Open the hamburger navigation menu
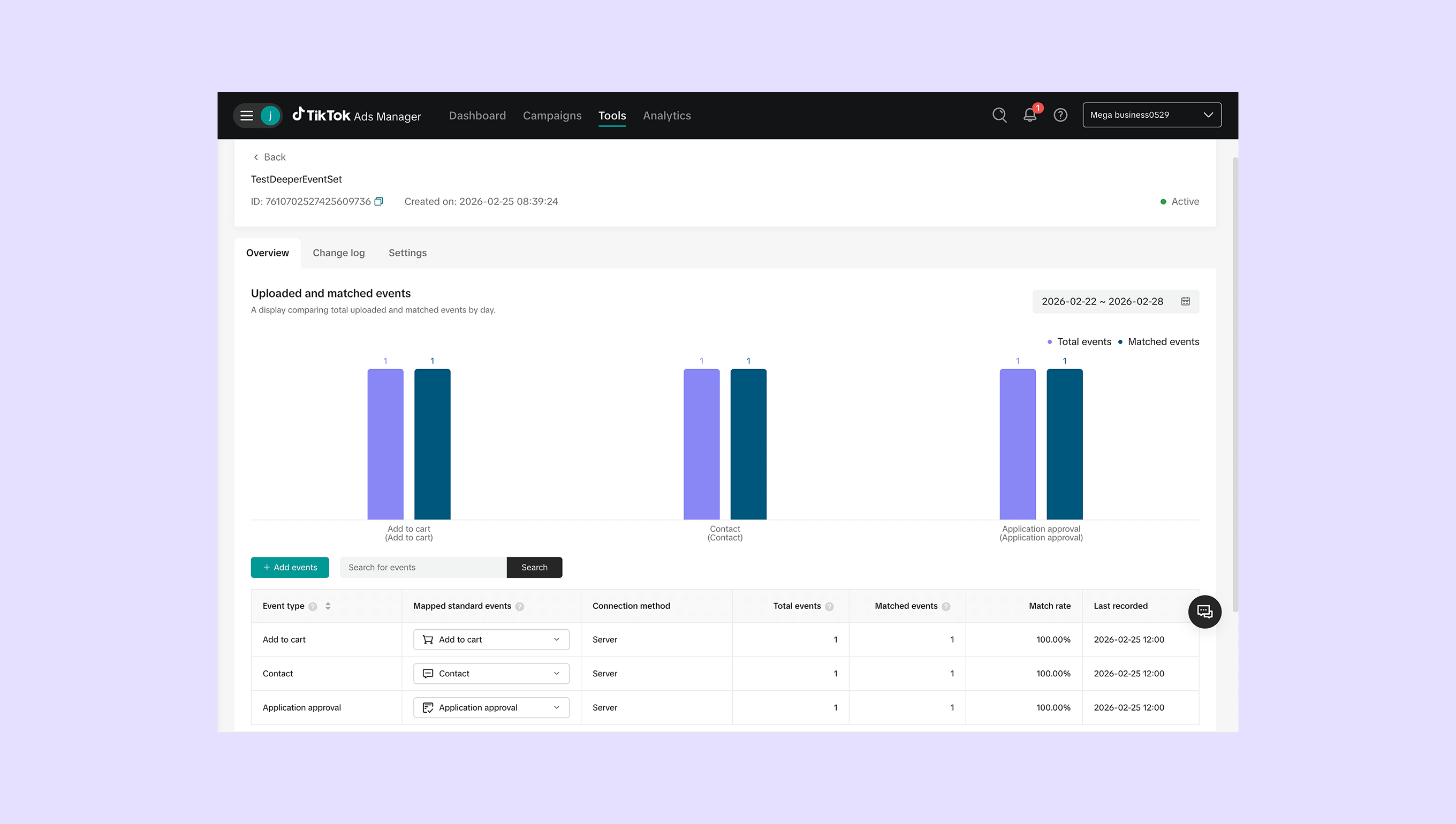The height and width of the screenshot is (824, 1456). tap(246, 116)
